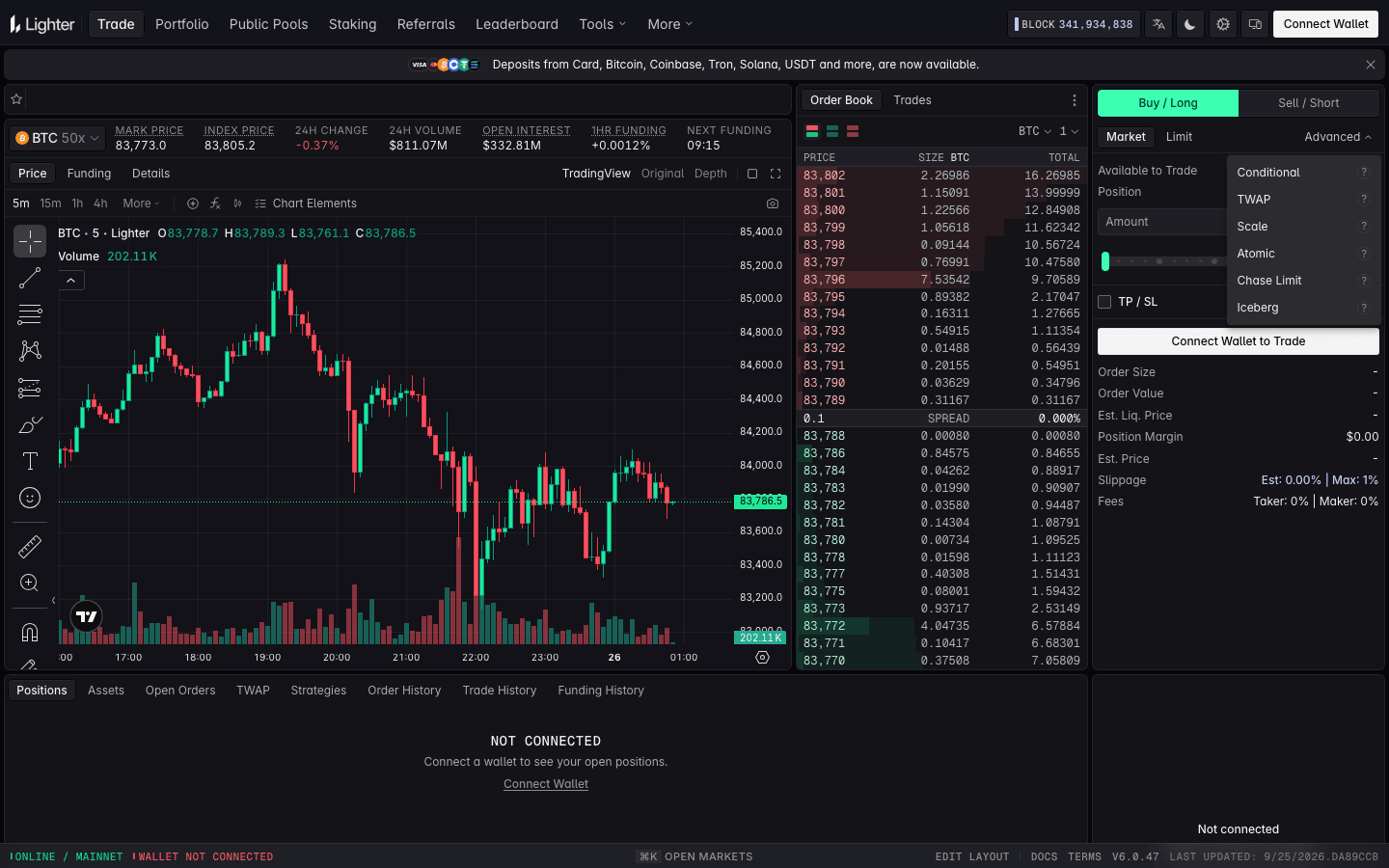Show bids-only order book view icon

tap(832, 131)
